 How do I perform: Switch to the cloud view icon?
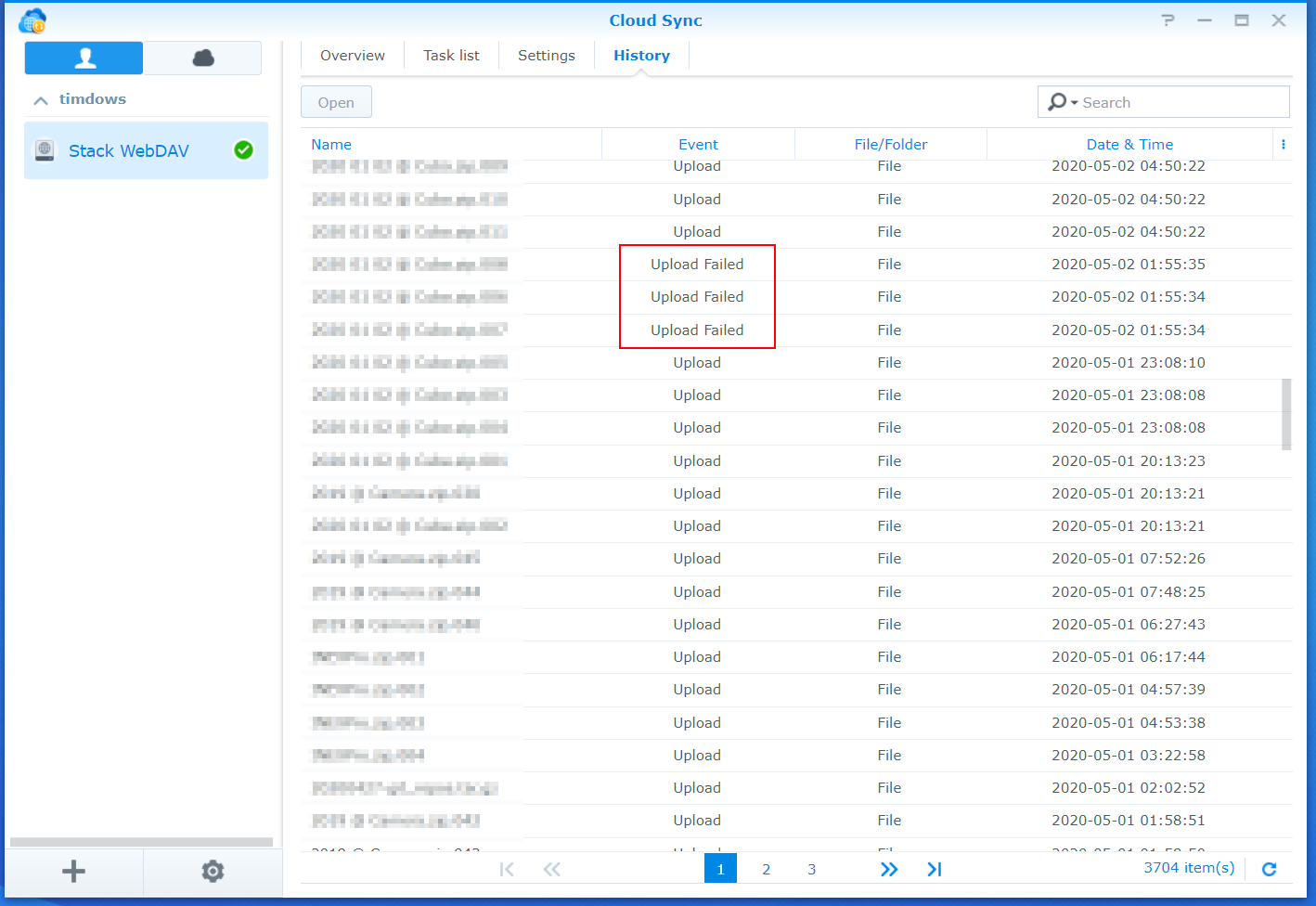[x=203, y=58]
